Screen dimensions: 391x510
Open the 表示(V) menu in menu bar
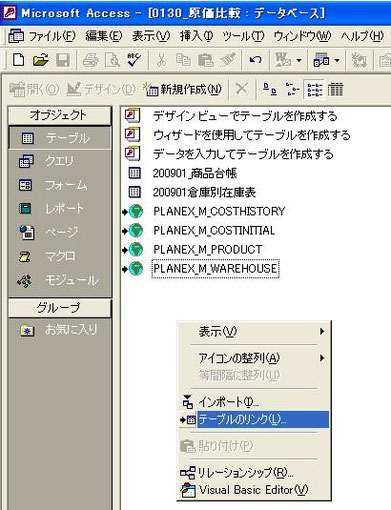[151, 36]
